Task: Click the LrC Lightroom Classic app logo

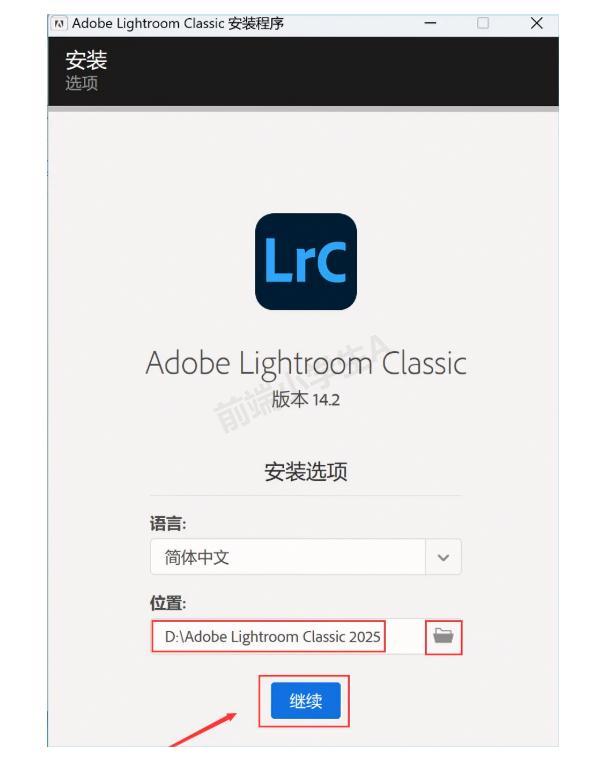Action: pyautogui.click(x=306, y=262)
